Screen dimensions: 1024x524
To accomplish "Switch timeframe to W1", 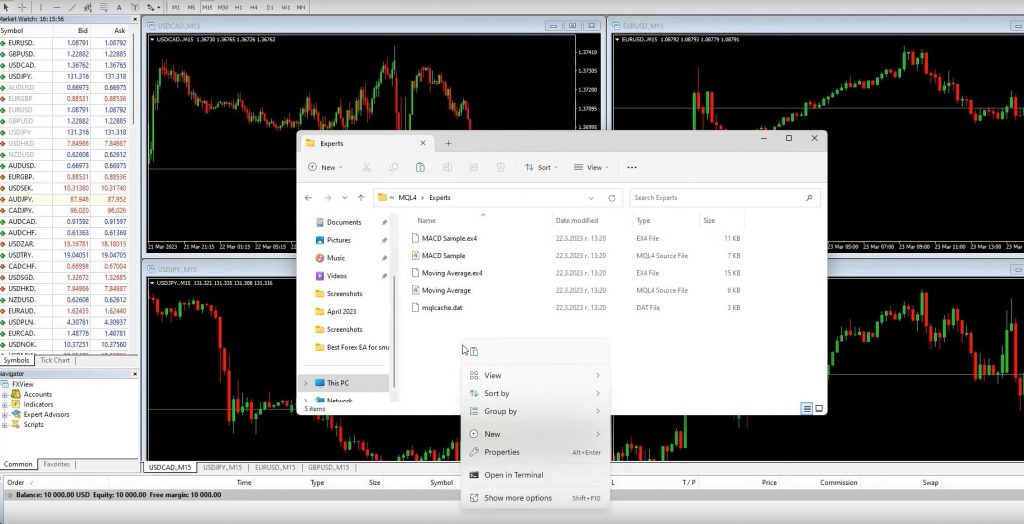I will click(285, 7).
